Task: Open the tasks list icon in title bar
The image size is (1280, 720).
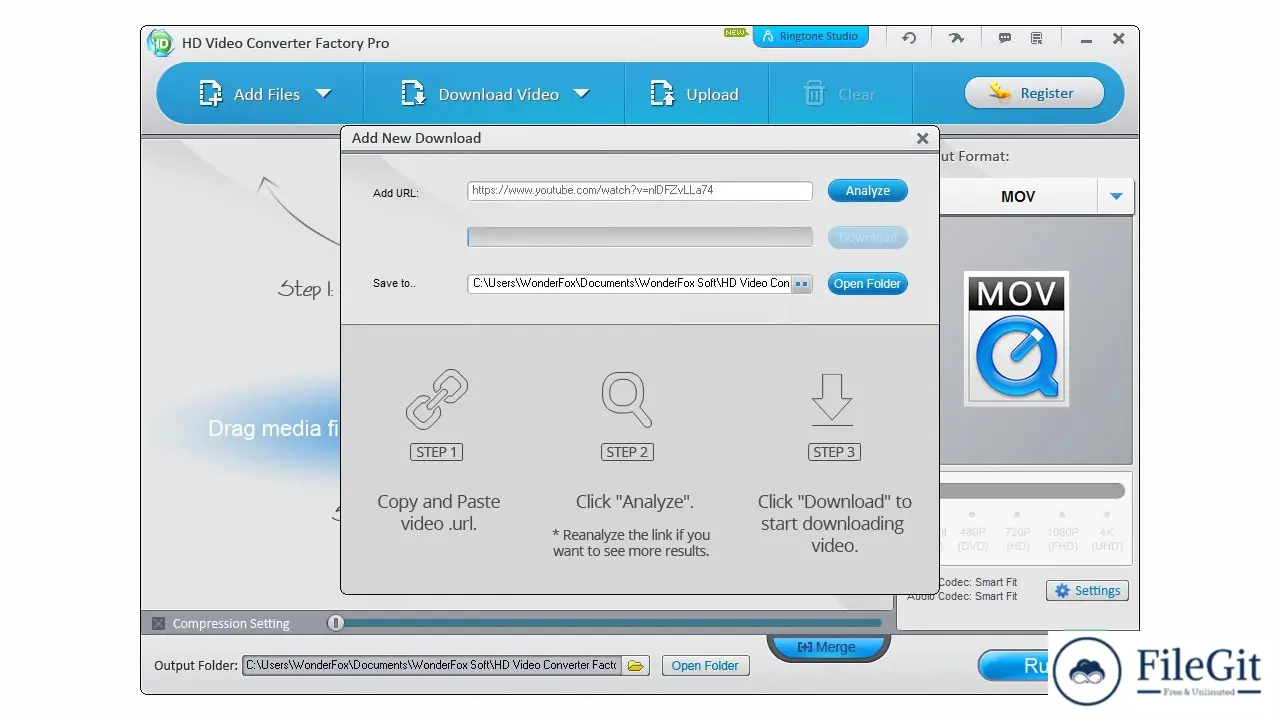Action: pos(1036,38)
